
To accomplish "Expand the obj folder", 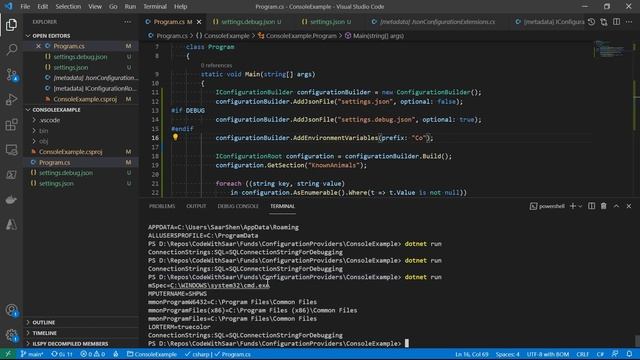I will click(44, 141).
